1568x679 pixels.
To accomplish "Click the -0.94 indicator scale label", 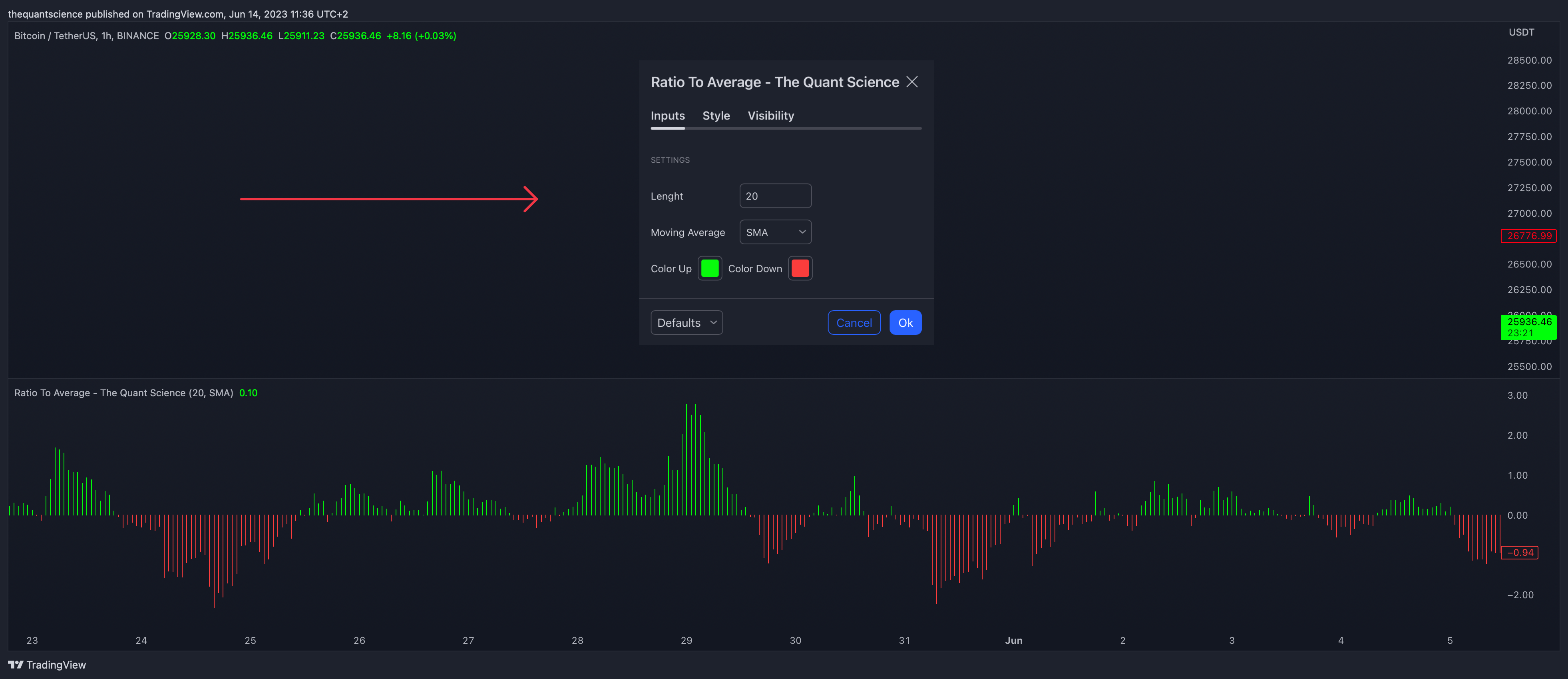I will [1519, 552].
